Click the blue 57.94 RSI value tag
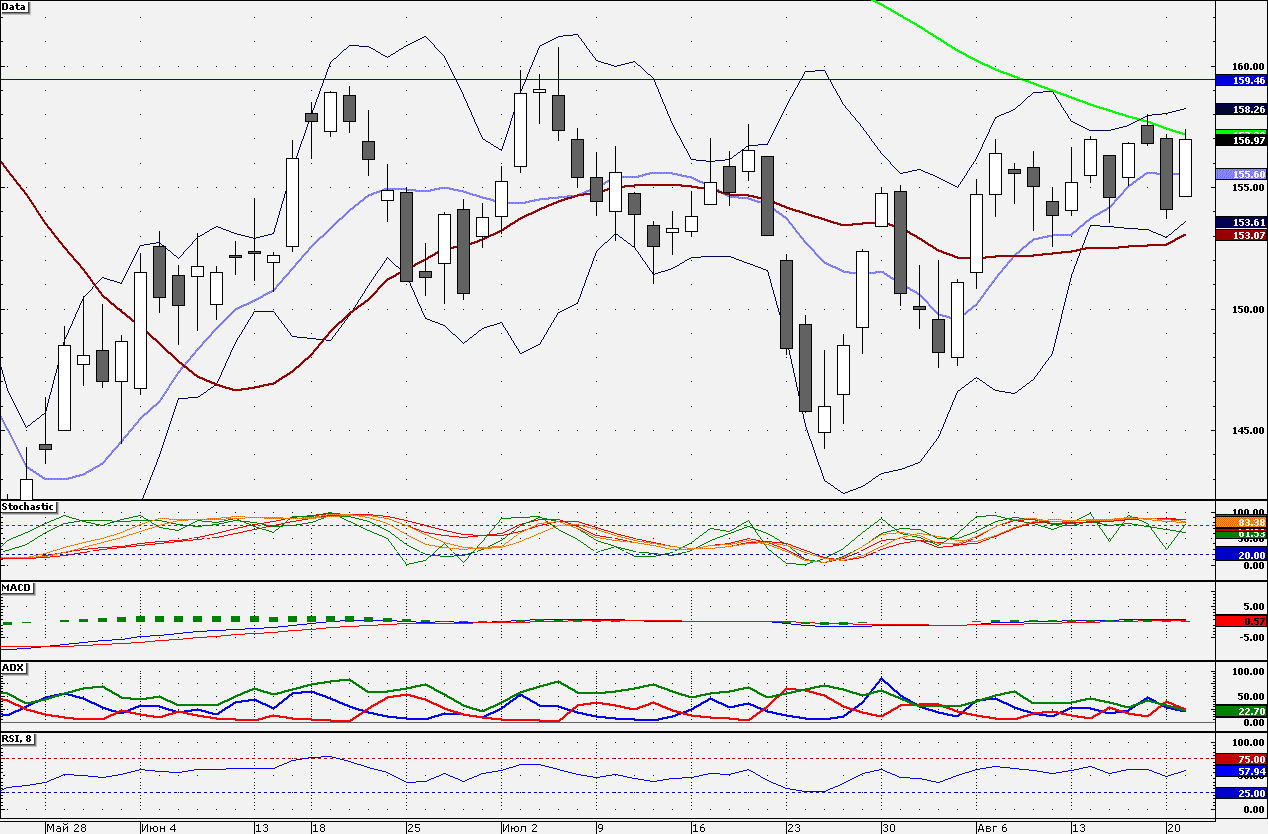Viewport: 1268px width, 834px height. click(x=1239, y=772)
